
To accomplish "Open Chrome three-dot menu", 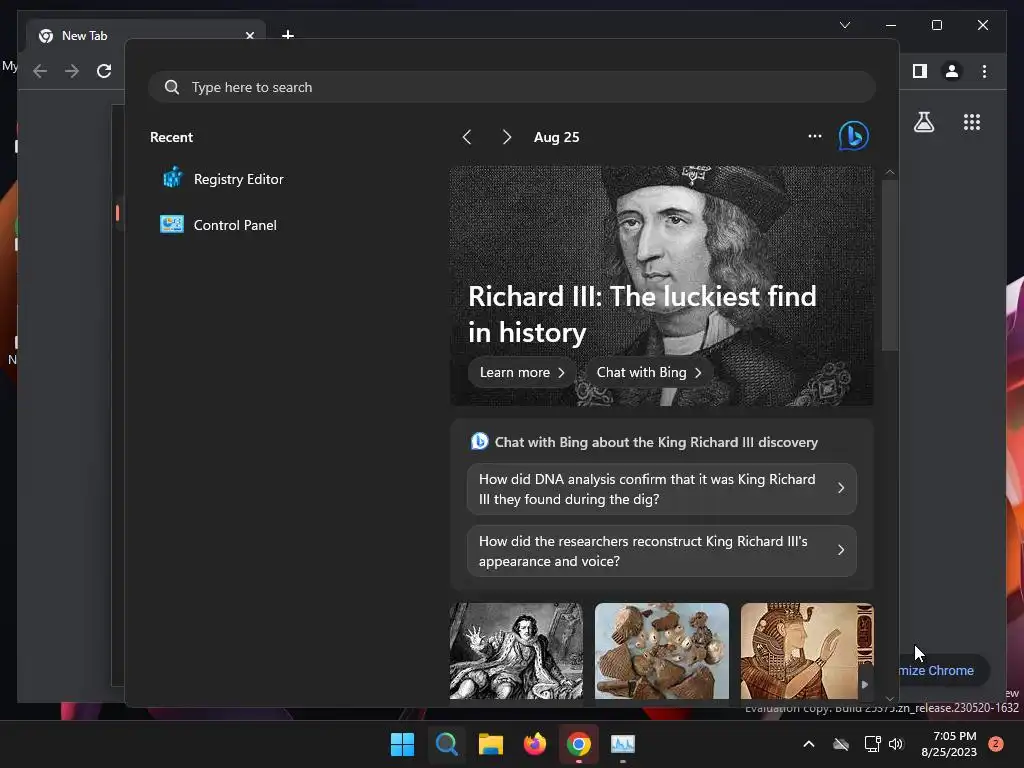I will [984, 71].
